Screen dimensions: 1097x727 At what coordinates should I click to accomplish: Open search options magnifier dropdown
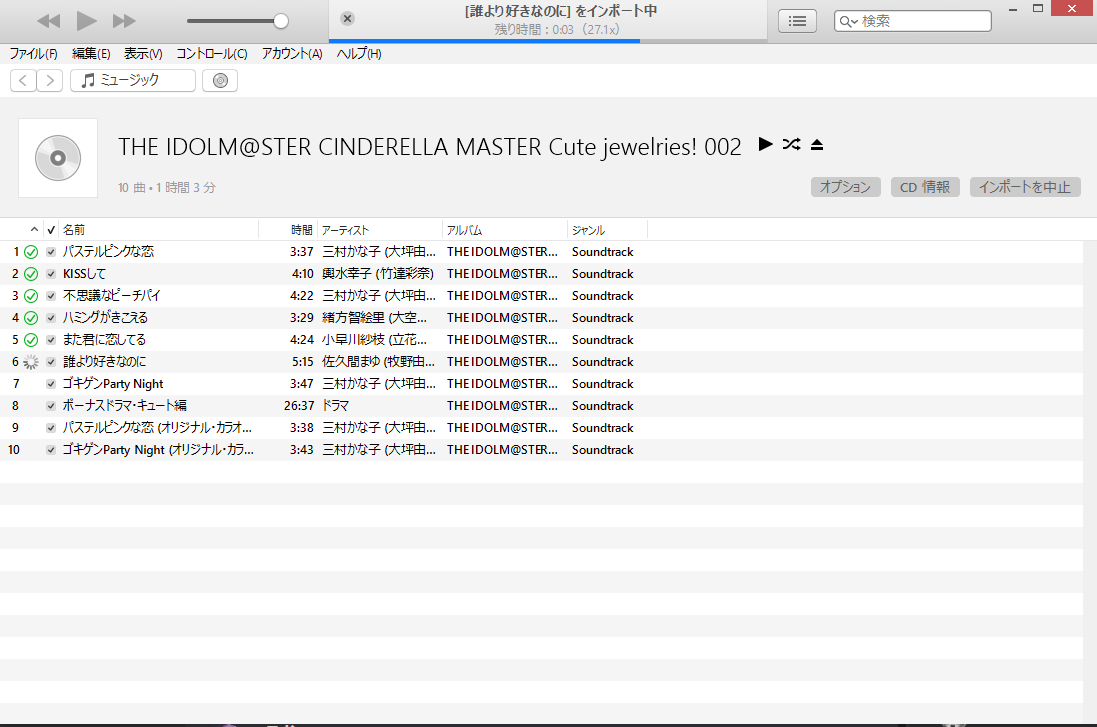848,22
